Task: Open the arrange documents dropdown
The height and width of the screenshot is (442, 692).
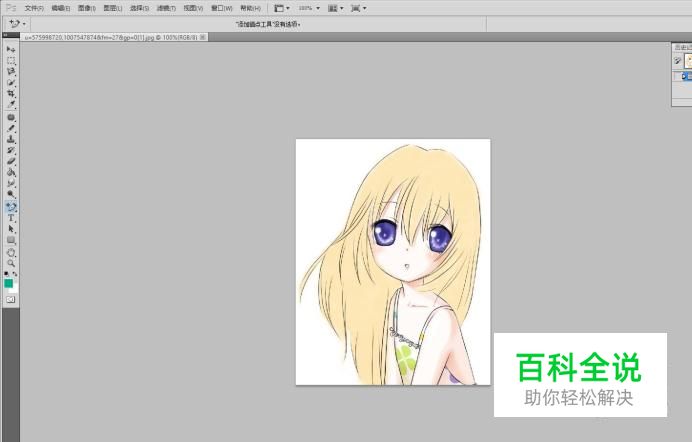Action: pyautogui.click(x=336, y=8)
